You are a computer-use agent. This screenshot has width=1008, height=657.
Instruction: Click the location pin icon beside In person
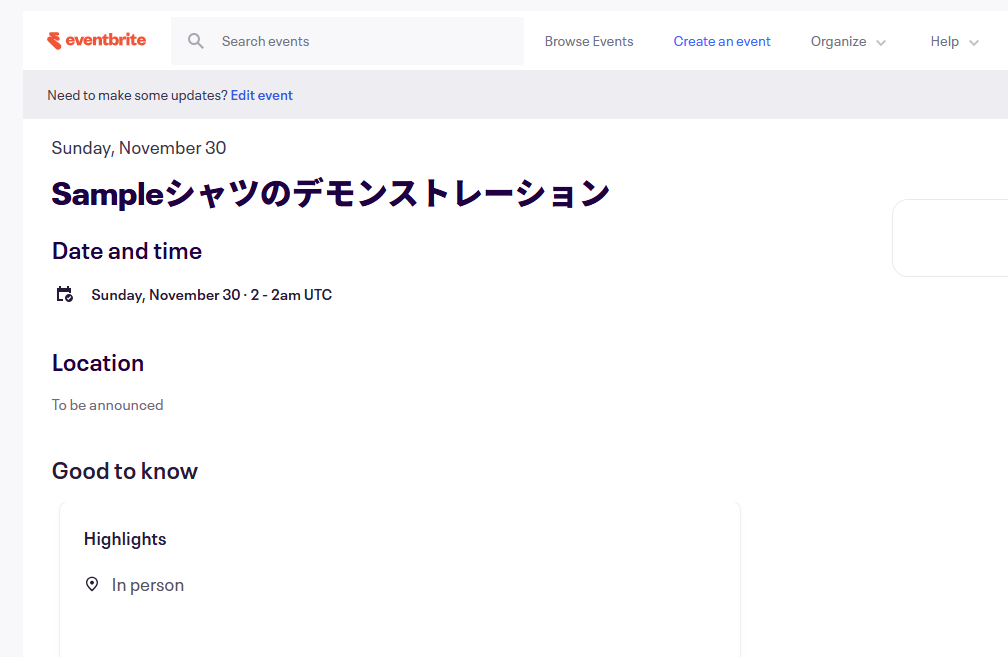pyautogui.click(x=92, y=584)
